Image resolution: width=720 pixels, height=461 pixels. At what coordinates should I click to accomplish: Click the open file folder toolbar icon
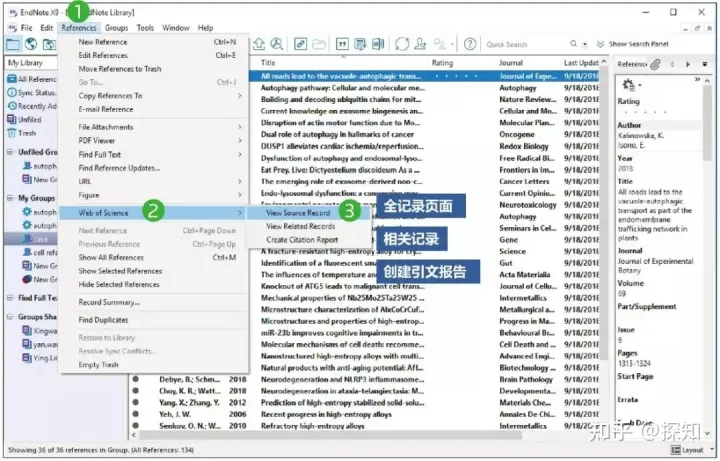pyautogui.click(x=319, y=44)
